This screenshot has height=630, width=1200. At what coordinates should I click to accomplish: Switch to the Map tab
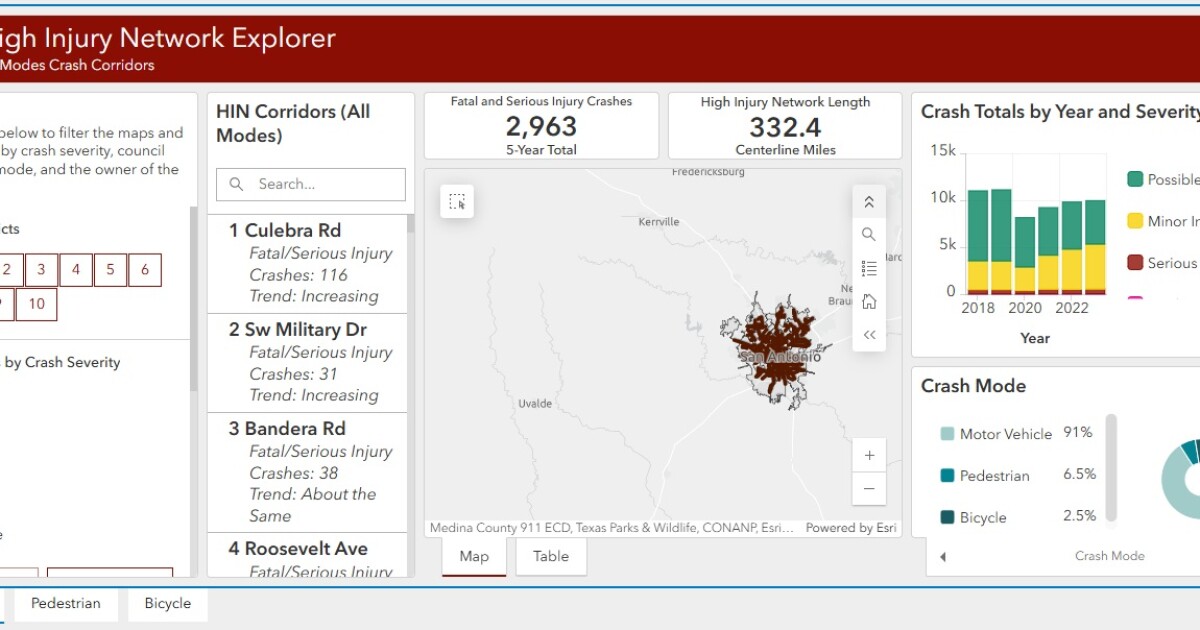tap(473, 556)
